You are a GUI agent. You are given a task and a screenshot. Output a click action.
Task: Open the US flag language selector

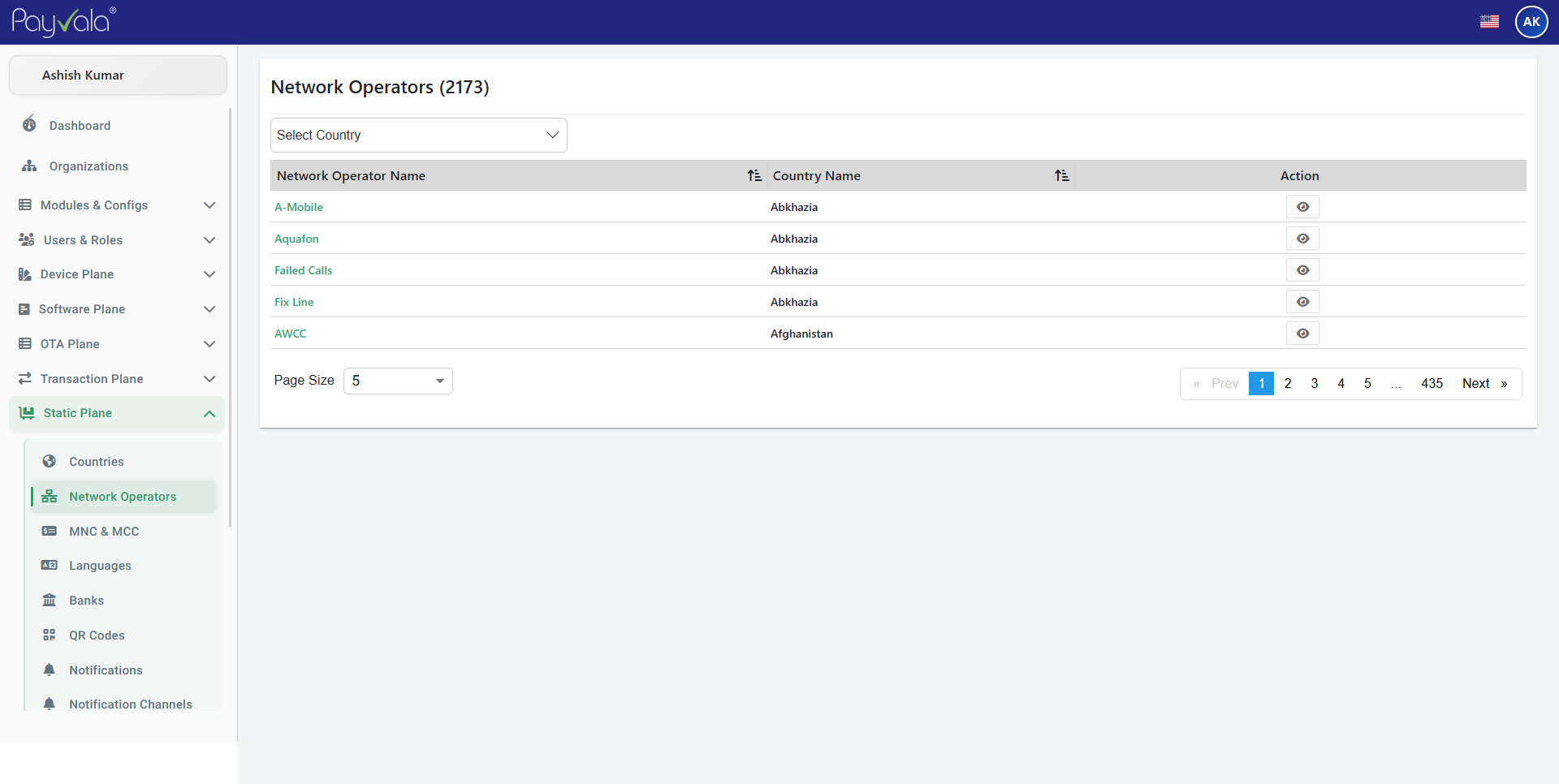tap(1489, 22)
